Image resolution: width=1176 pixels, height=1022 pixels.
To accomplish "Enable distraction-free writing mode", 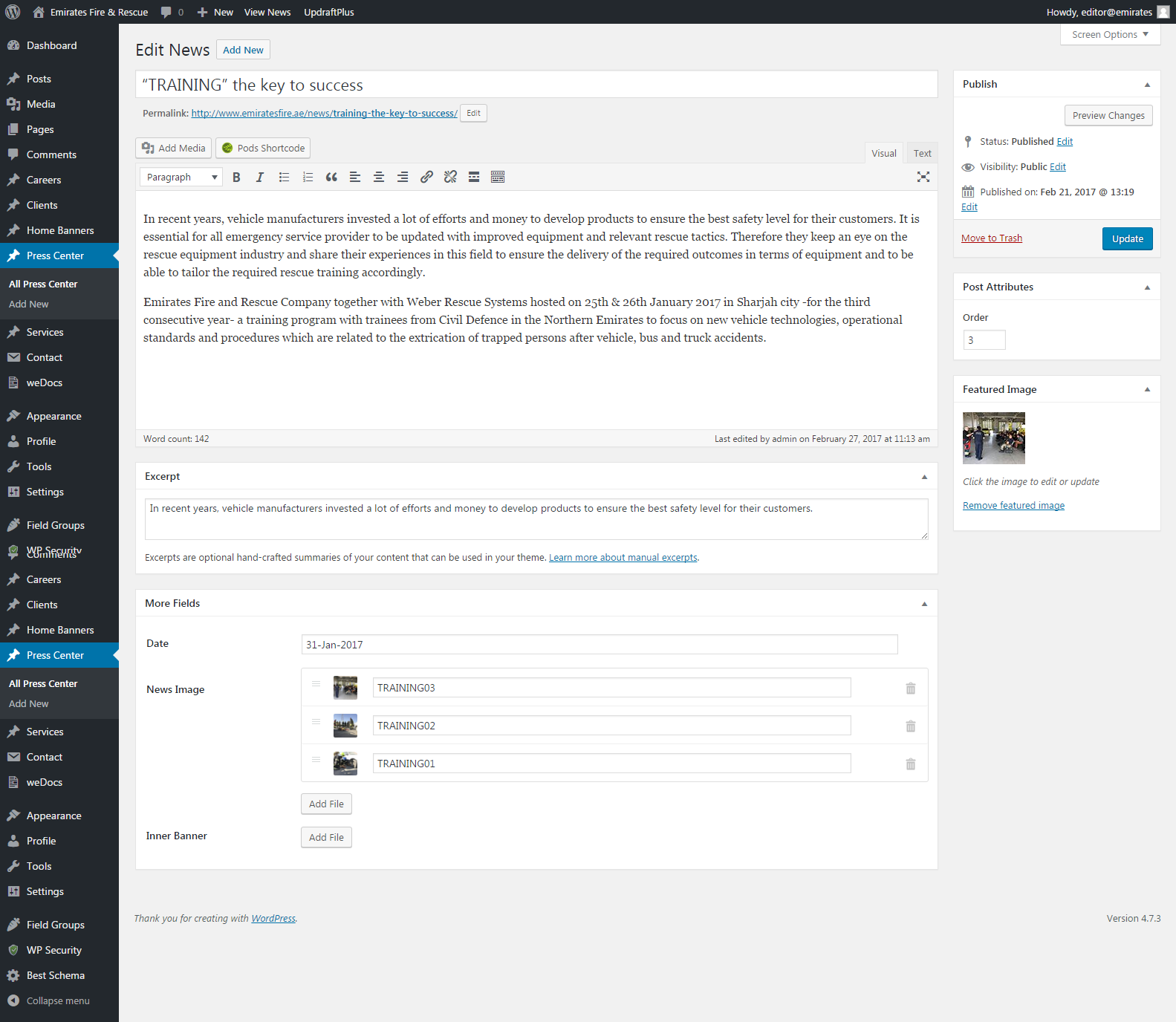I will (x=923, y=177).
